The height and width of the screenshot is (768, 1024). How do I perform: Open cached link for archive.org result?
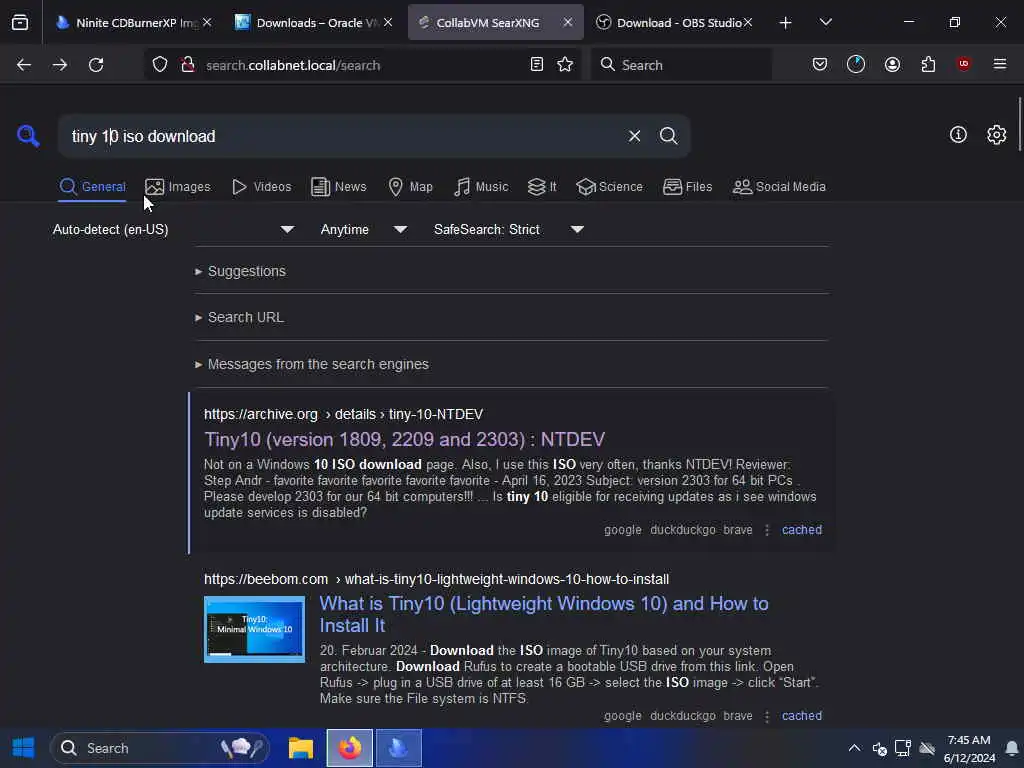click(801, 530)
